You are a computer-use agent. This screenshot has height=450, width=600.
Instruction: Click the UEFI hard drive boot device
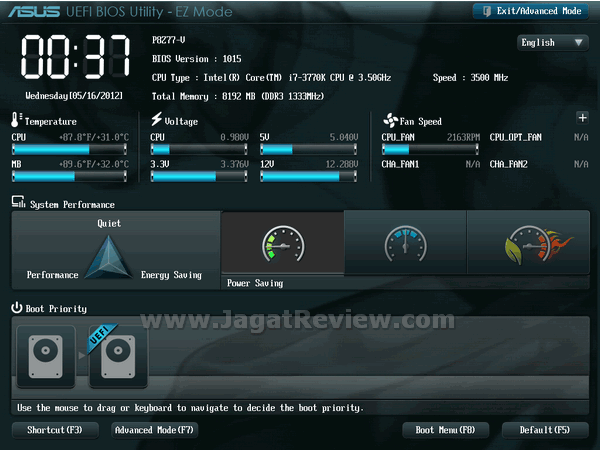pos(118,356)
